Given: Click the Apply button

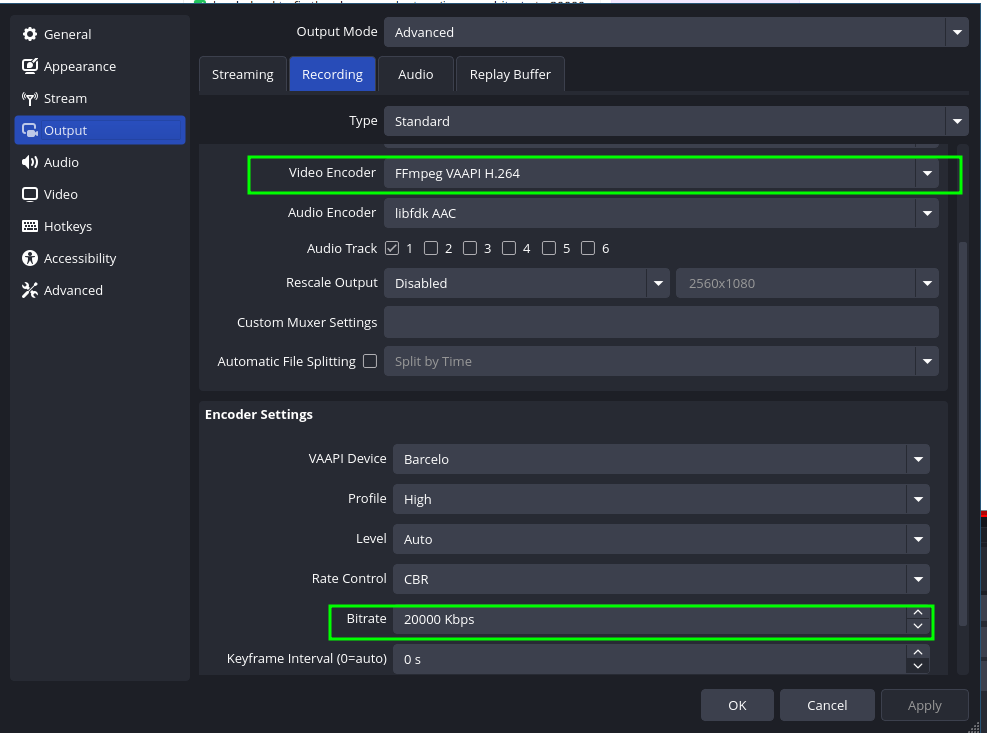Looking at the screenshot, I should [x=924, y=705].
